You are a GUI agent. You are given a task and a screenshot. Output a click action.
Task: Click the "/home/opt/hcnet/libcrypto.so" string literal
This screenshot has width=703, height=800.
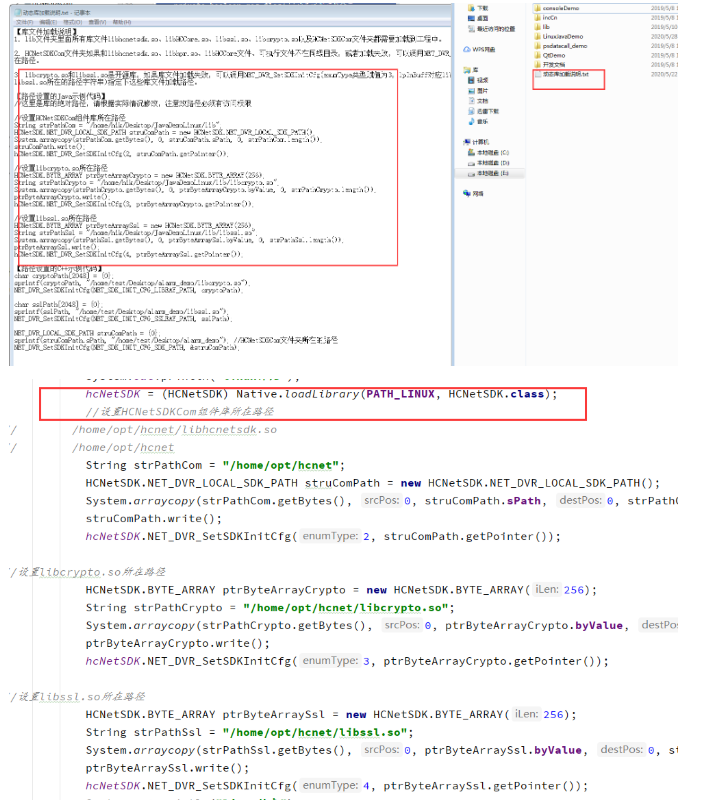[345, 608]
